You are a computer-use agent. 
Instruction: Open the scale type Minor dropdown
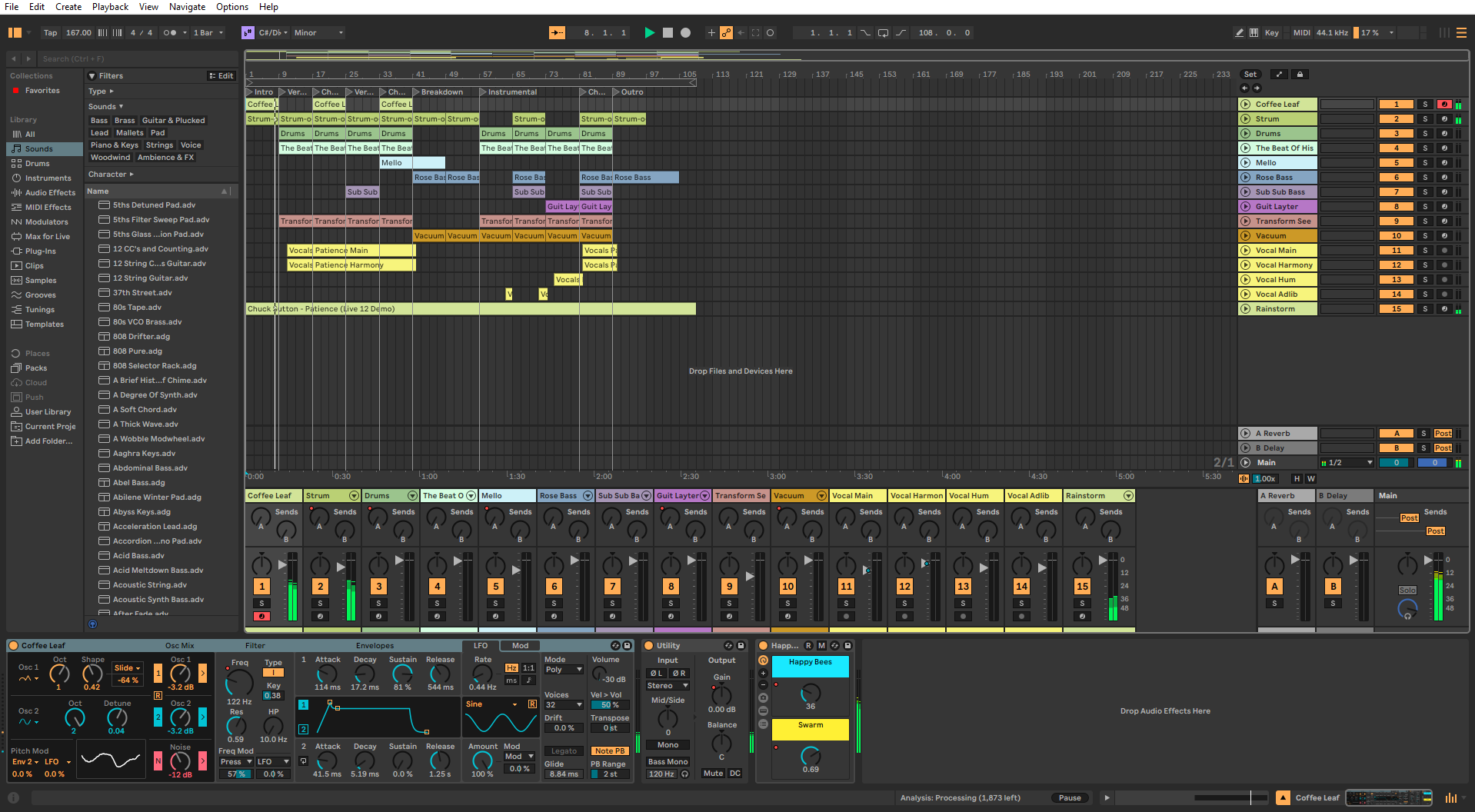tap(318, 32)
